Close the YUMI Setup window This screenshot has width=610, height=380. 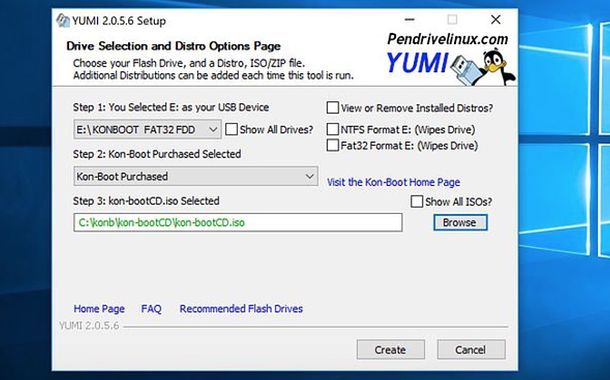496,19
